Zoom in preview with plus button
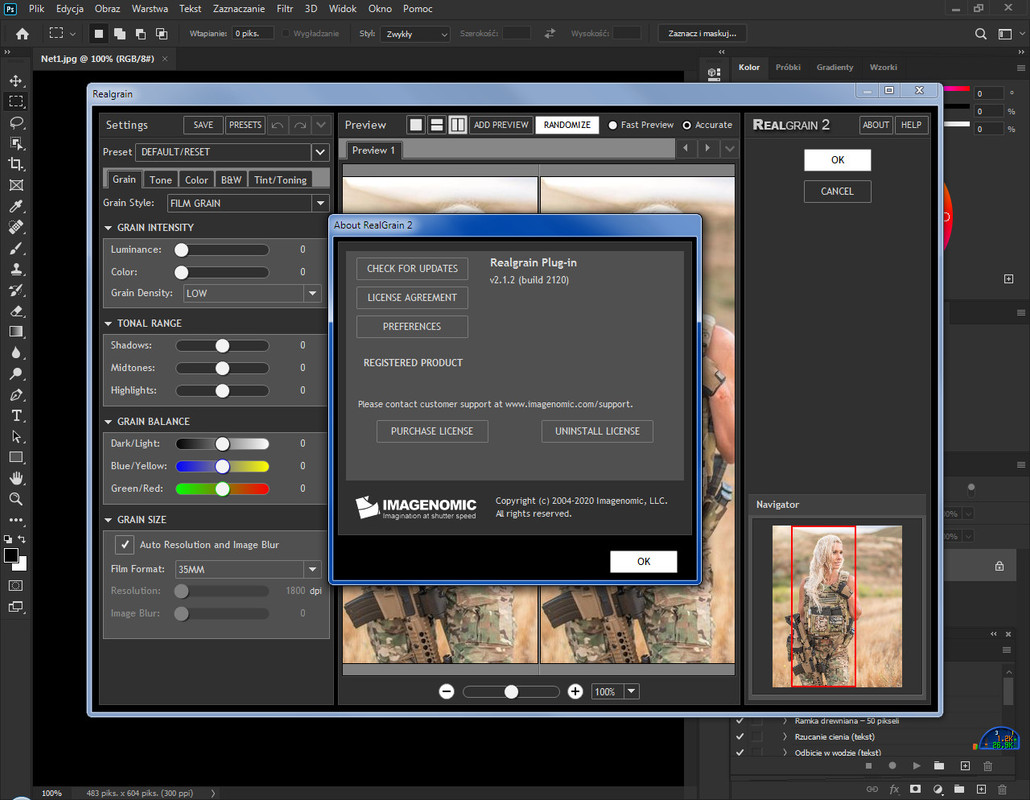This screenshot has height=800, width=1030. tap(575, 692)
